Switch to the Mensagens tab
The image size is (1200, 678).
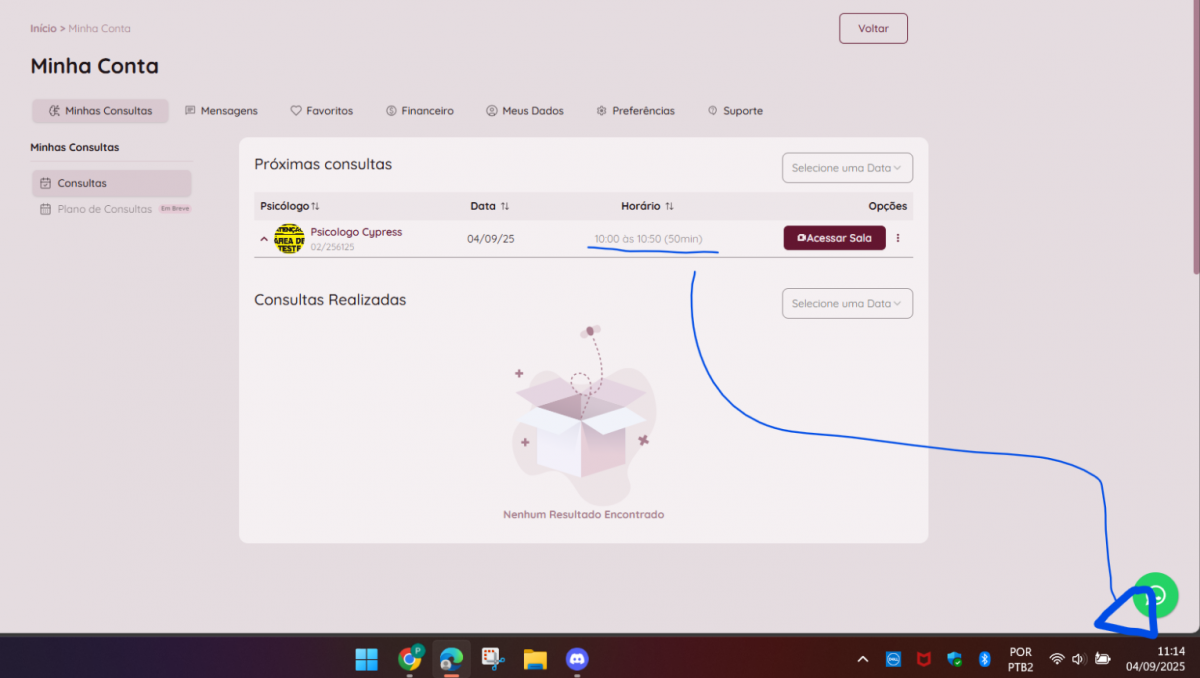(x=221, y=111)
